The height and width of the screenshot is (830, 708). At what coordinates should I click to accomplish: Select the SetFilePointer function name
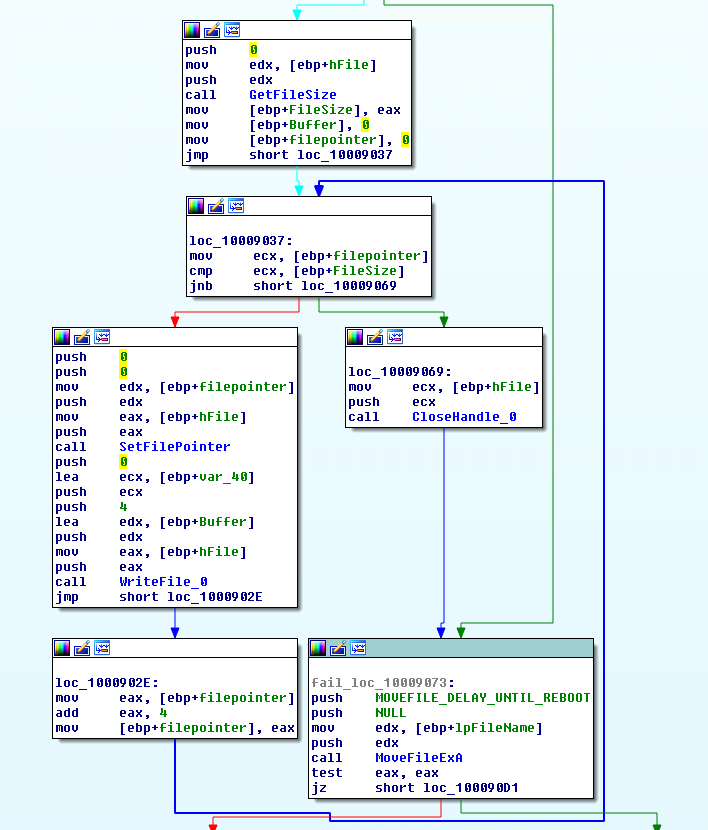coord(174,447)
